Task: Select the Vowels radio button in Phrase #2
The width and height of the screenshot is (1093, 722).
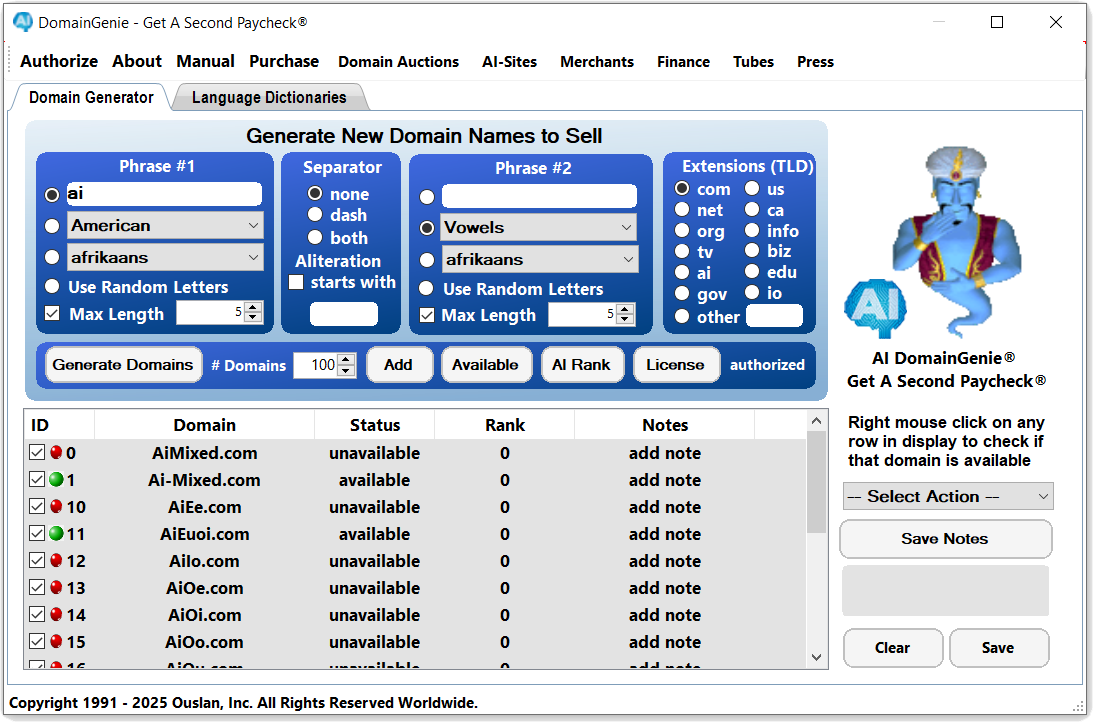Action: click(427, 228)
